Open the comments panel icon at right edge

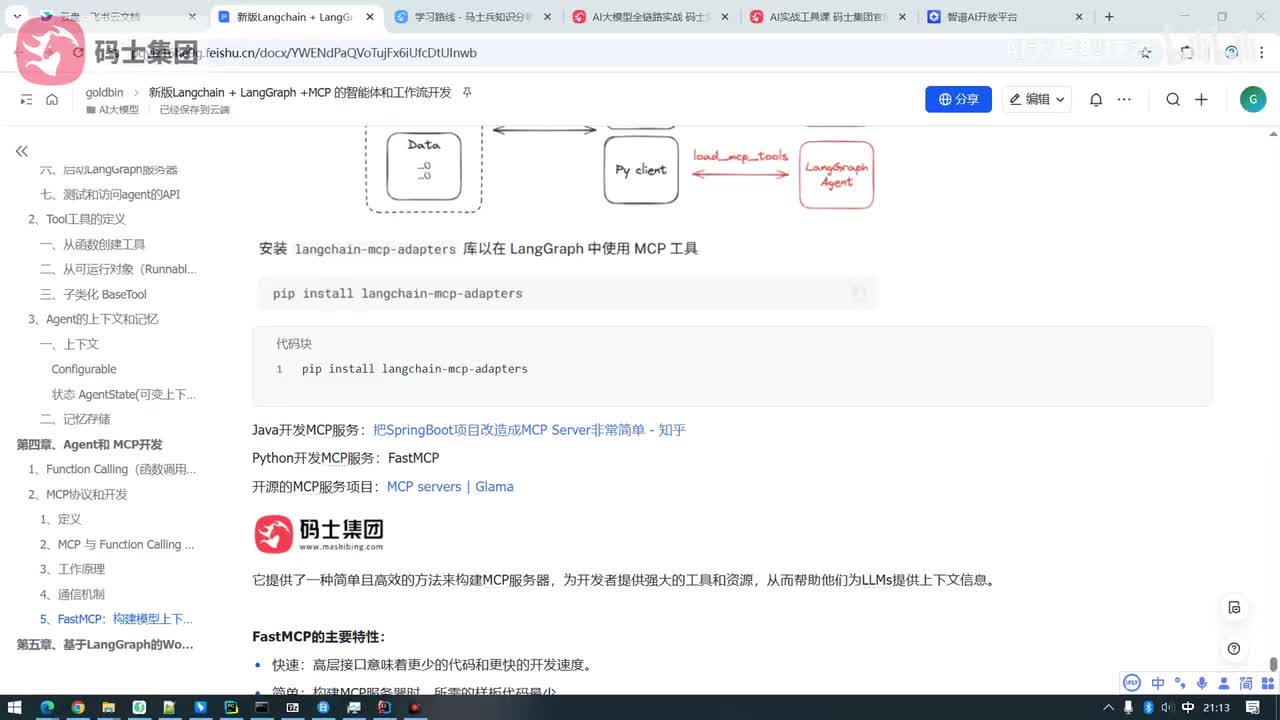[1234, 607]
